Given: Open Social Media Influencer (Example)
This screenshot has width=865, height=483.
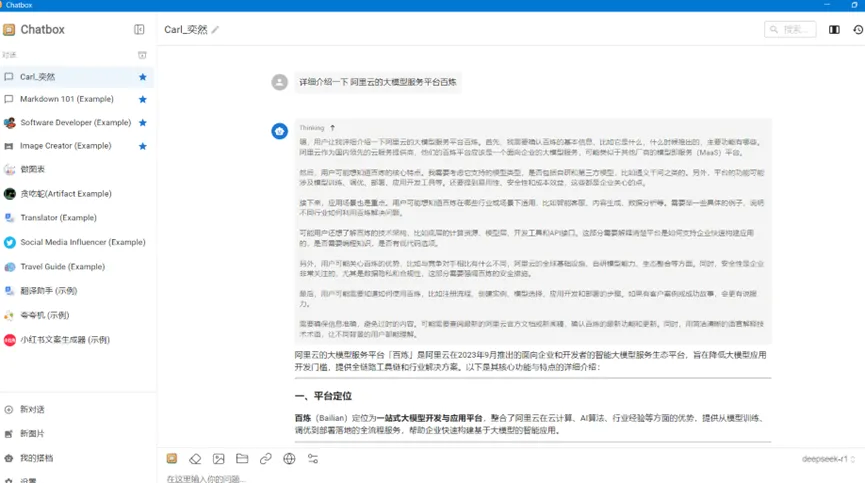Looking at the screenshot, I should (77, 242).
